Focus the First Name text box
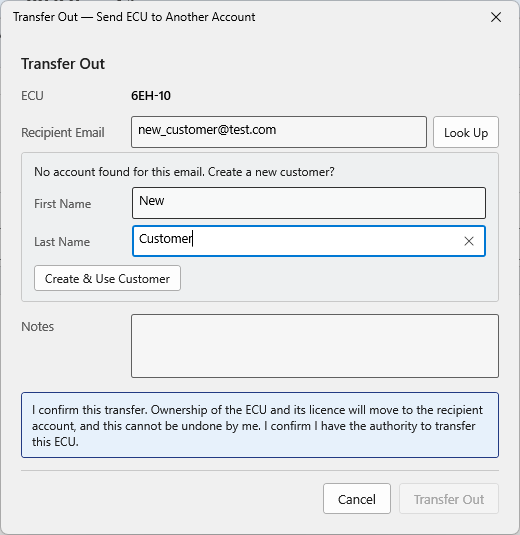This screenshot has width=520, height=535. pos(309,203)
